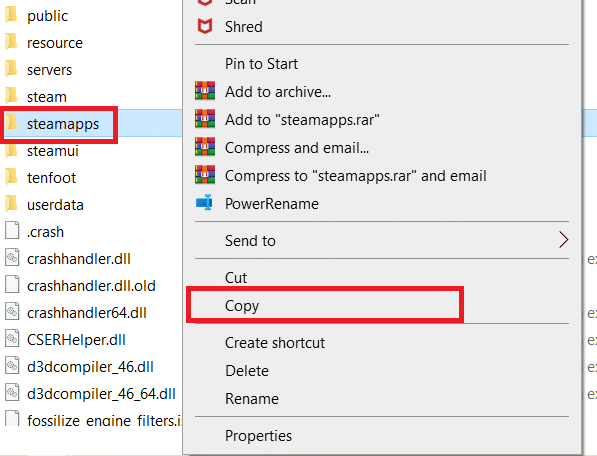
Task: Click WinRAR icon next to Add to archive...
Action: pyautogui.click(x=205, y=91)
